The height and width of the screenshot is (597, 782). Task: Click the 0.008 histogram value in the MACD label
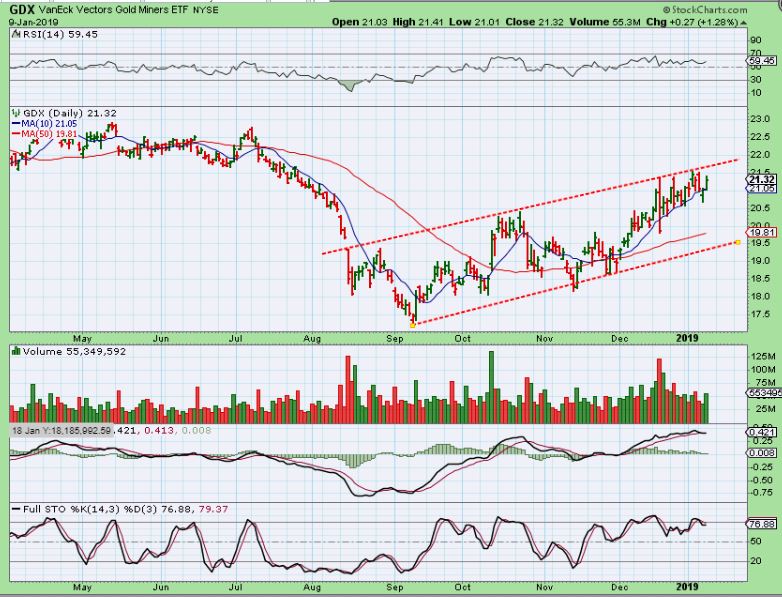click(196, 430)
